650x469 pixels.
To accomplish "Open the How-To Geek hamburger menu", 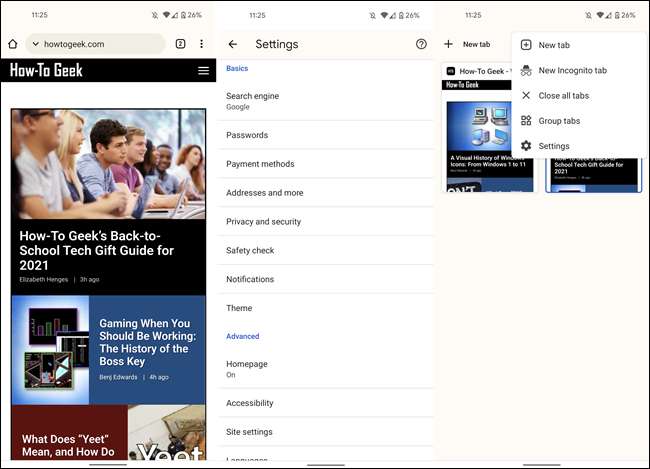I will 203,71.
